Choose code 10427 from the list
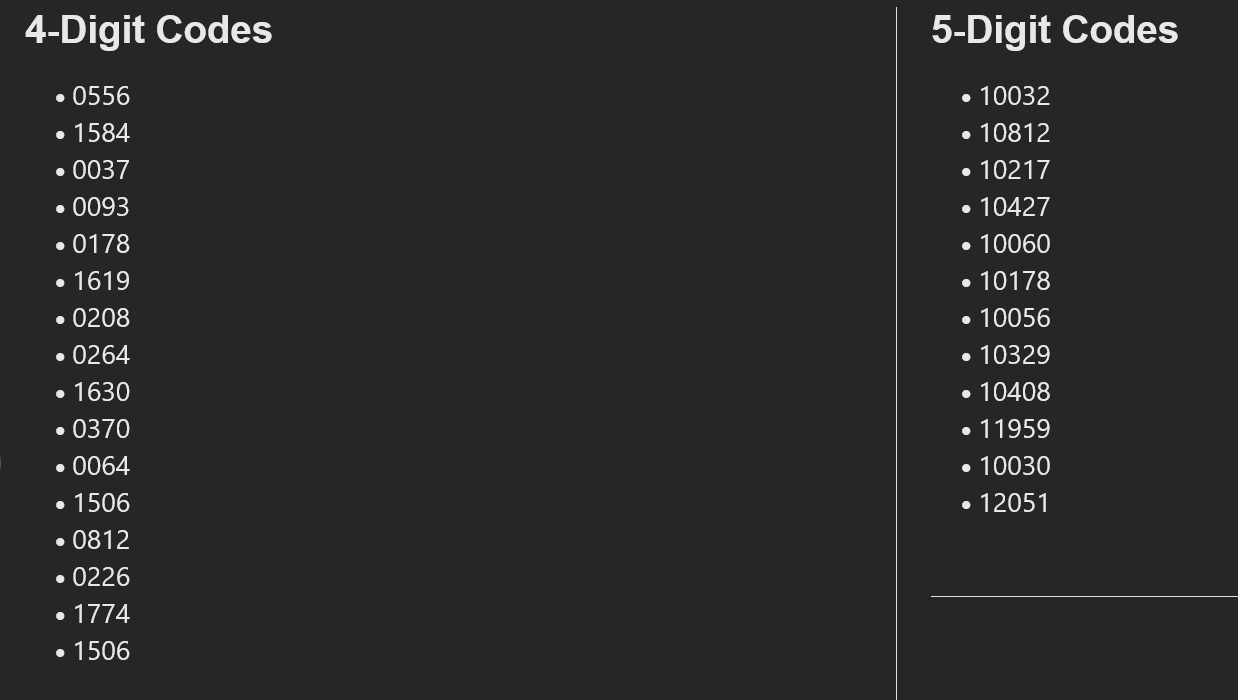1238x700 pixels. pyautogui.click(x=1014, y=207)
